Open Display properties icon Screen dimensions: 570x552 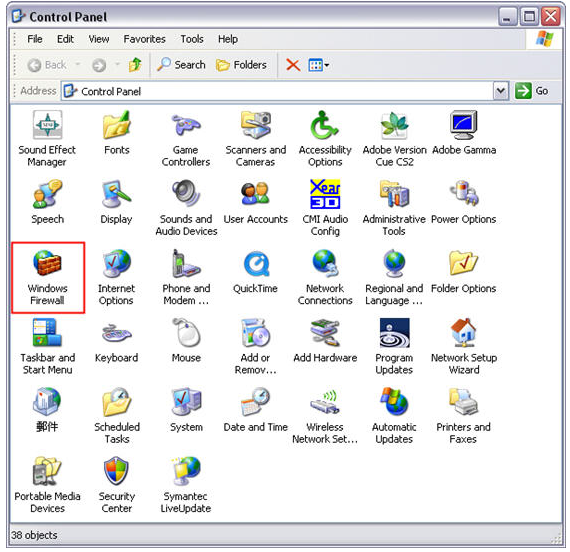point(117,203)
